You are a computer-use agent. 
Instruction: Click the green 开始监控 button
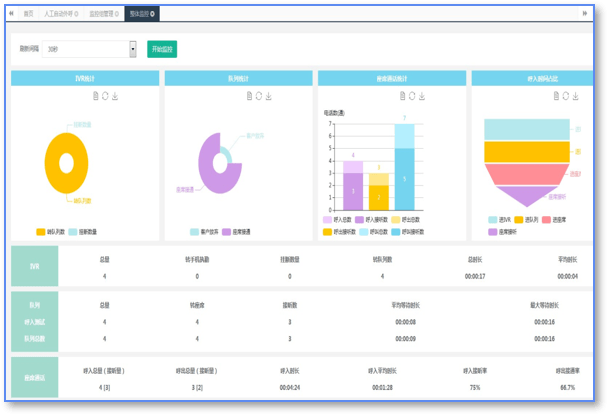(161, 49)
